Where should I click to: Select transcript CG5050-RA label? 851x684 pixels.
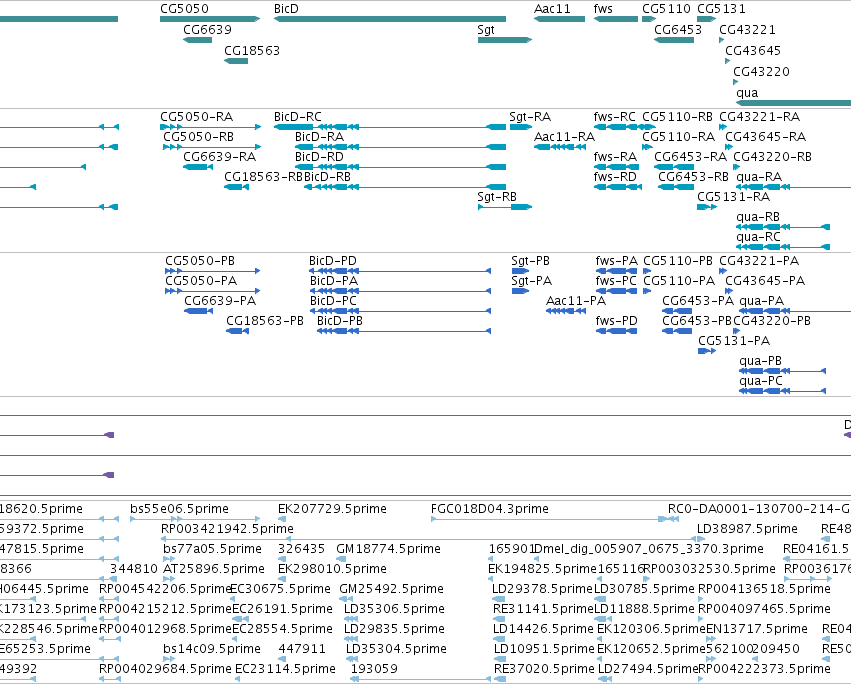pyautogui.click(x=196, y=117)
